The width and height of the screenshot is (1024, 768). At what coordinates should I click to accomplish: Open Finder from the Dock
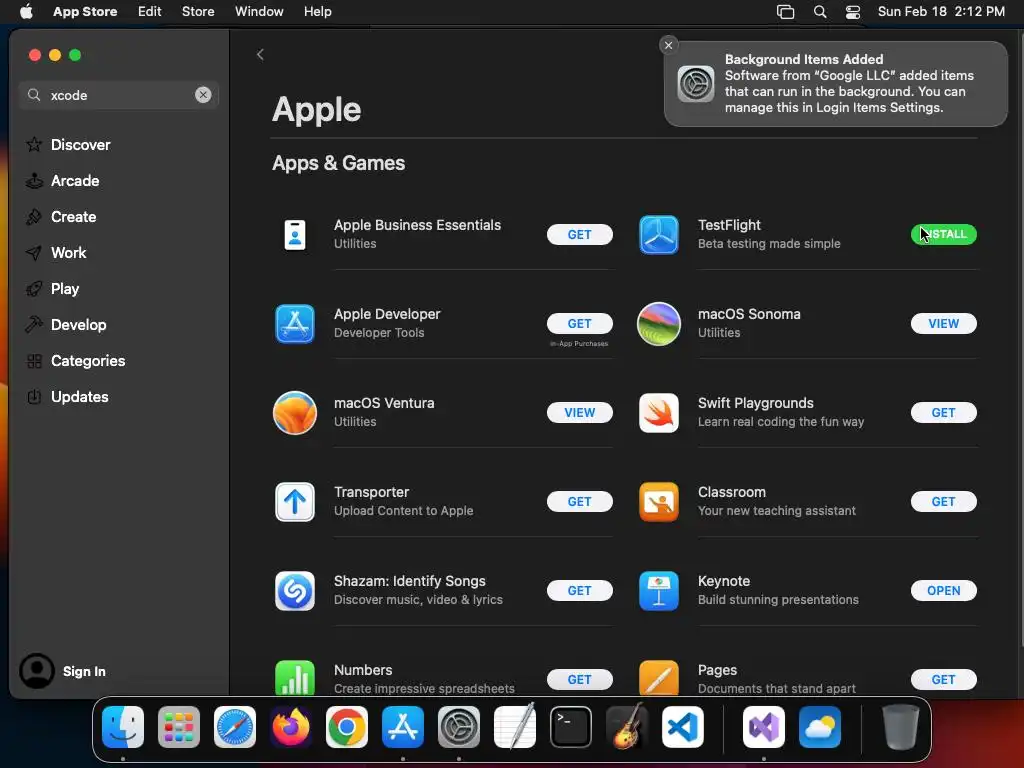(123, 727)
